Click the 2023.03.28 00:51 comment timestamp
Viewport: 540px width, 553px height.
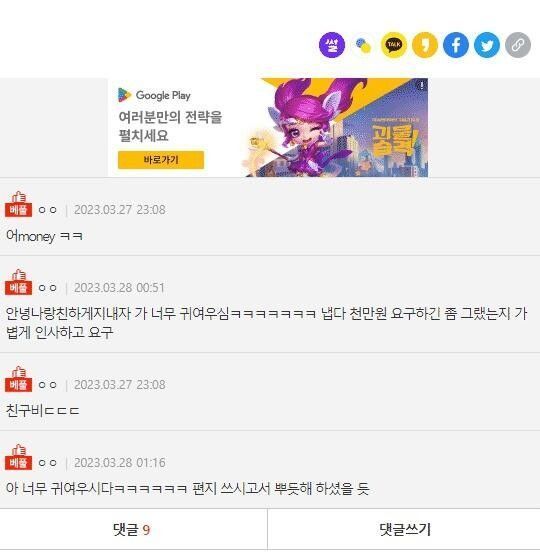coord(119,288)
